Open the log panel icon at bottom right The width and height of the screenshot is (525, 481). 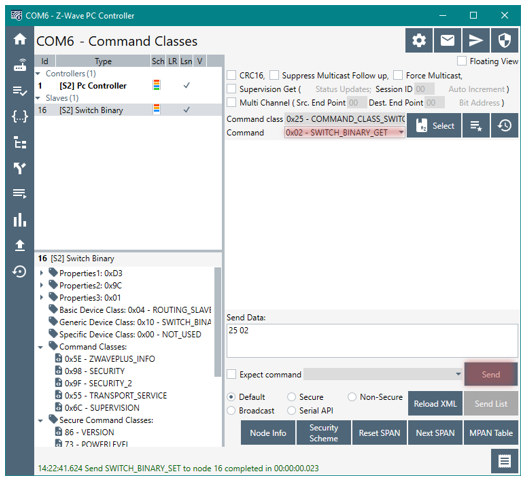pos(505,462)
